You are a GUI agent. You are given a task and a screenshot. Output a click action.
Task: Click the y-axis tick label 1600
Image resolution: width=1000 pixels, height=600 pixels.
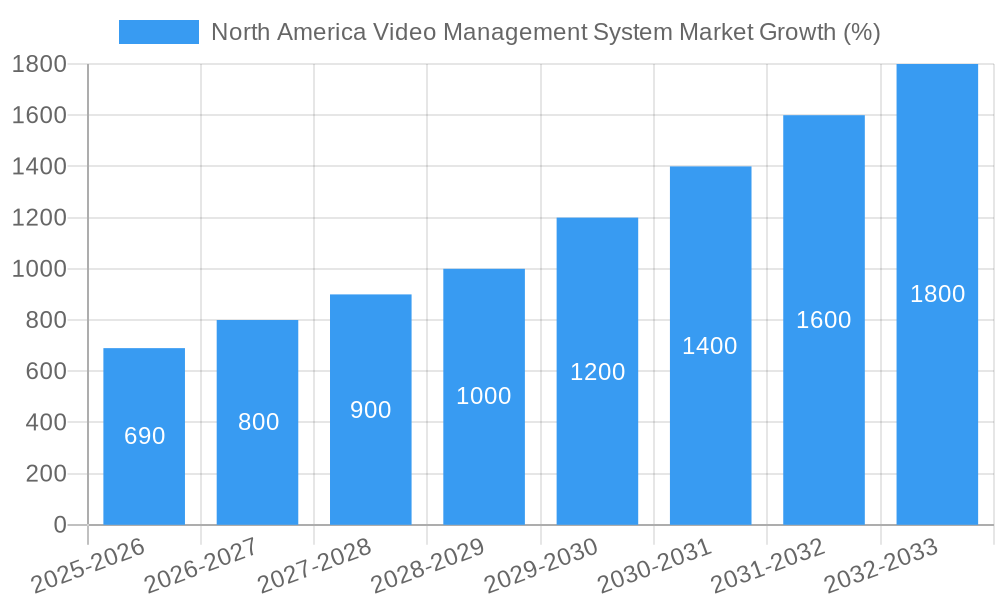[x=40, y=115]
